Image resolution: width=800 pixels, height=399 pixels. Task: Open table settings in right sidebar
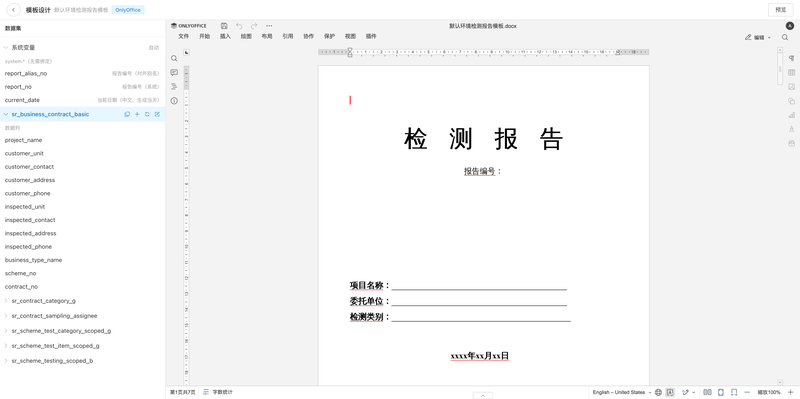791,72
